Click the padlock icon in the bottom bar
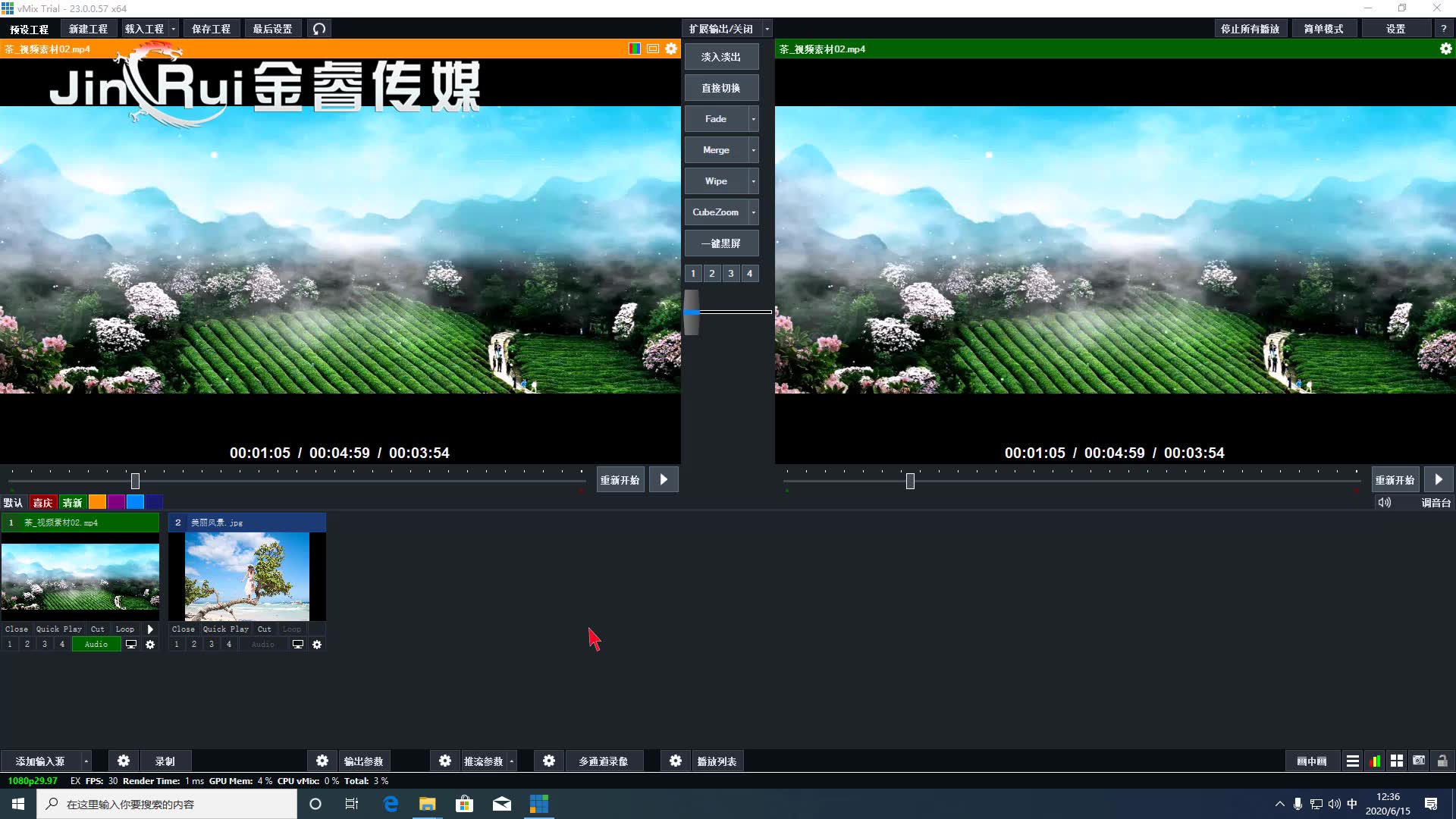The image size is (1456, 819). click(1442, 761)
